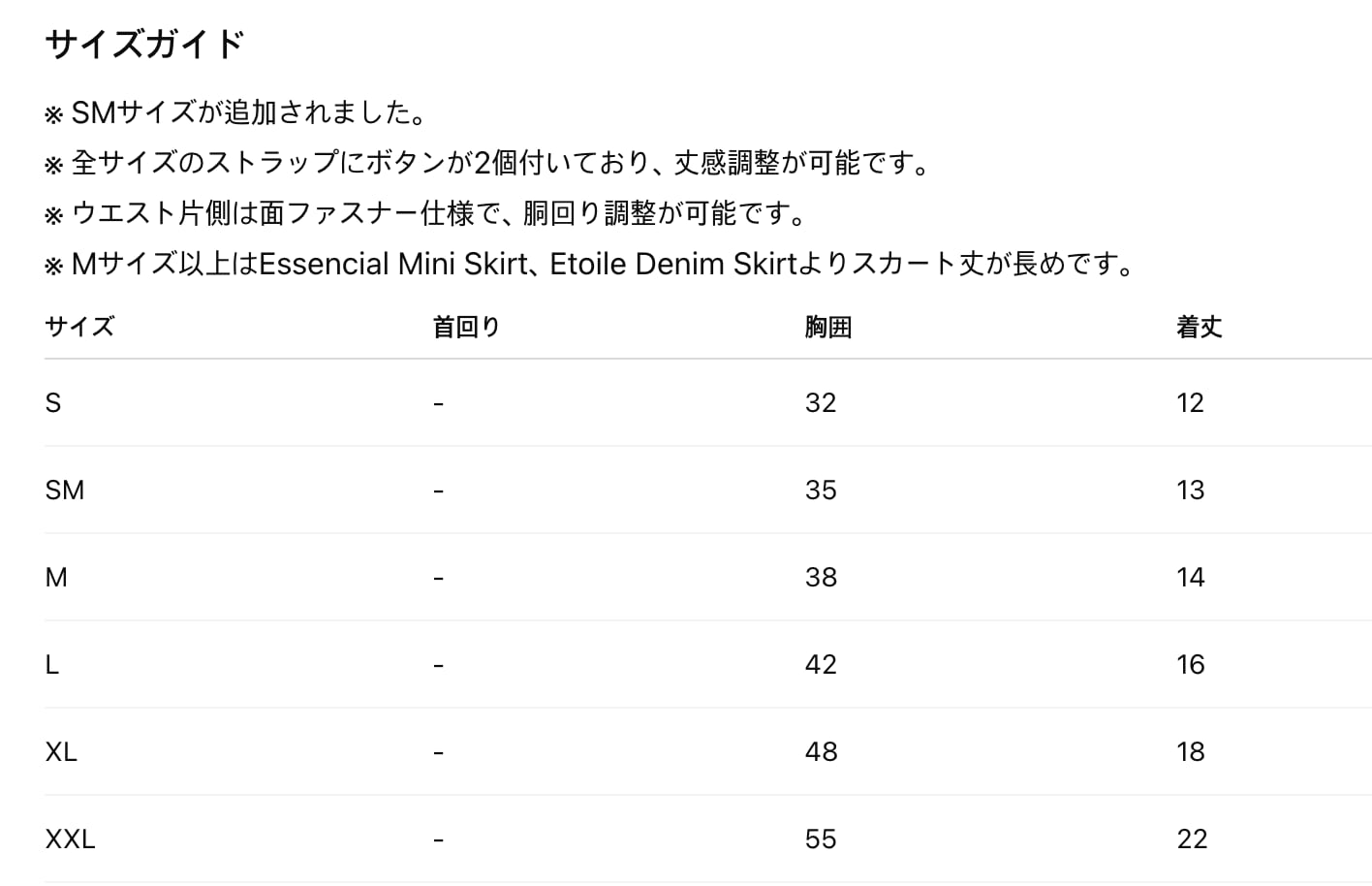This screenshot has width=1372, height=886.
Task: Click the neck dash in M row
Action: (x=439, y=579)
